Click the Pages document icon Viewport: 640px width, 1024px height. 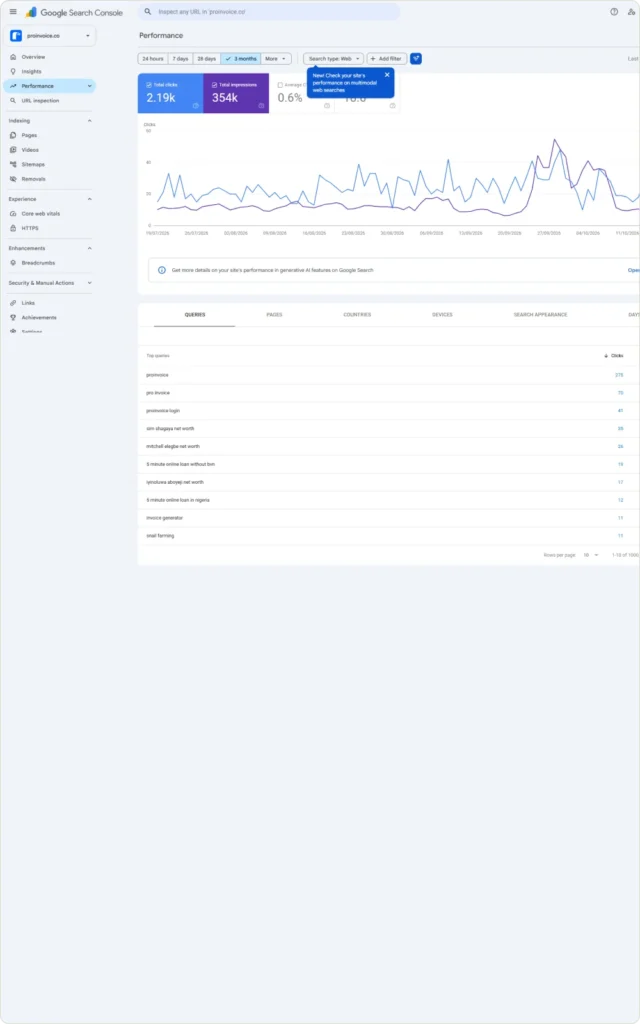pos(13,135)
